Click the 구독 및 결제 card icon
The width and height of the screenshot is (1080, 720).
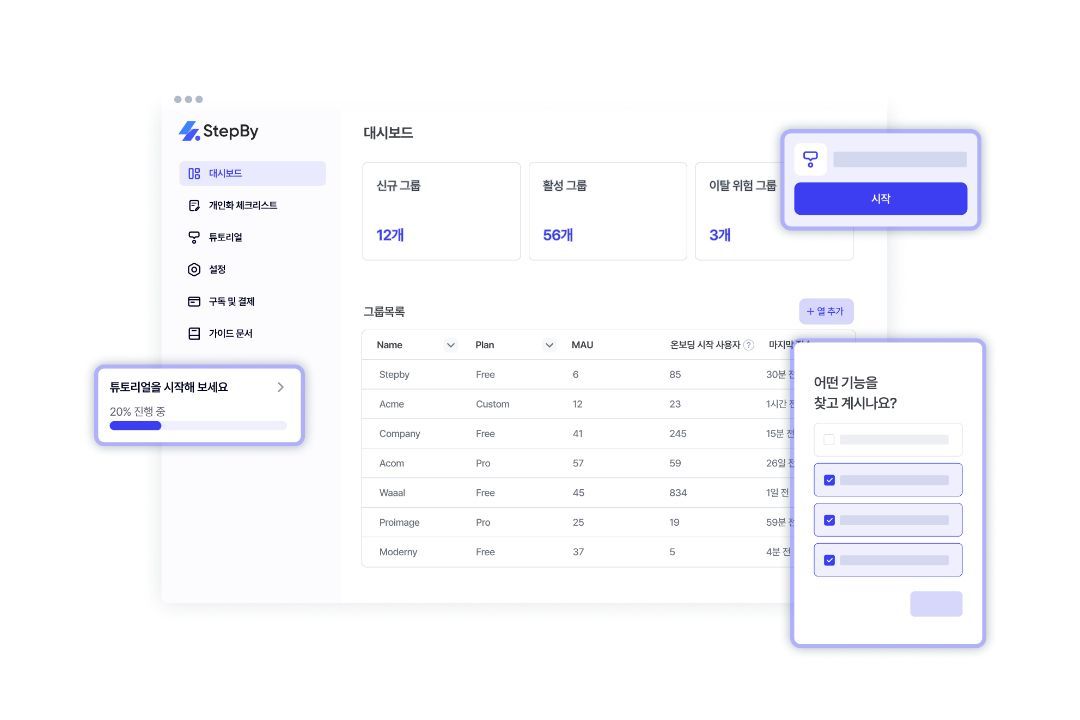pos(194,301)
